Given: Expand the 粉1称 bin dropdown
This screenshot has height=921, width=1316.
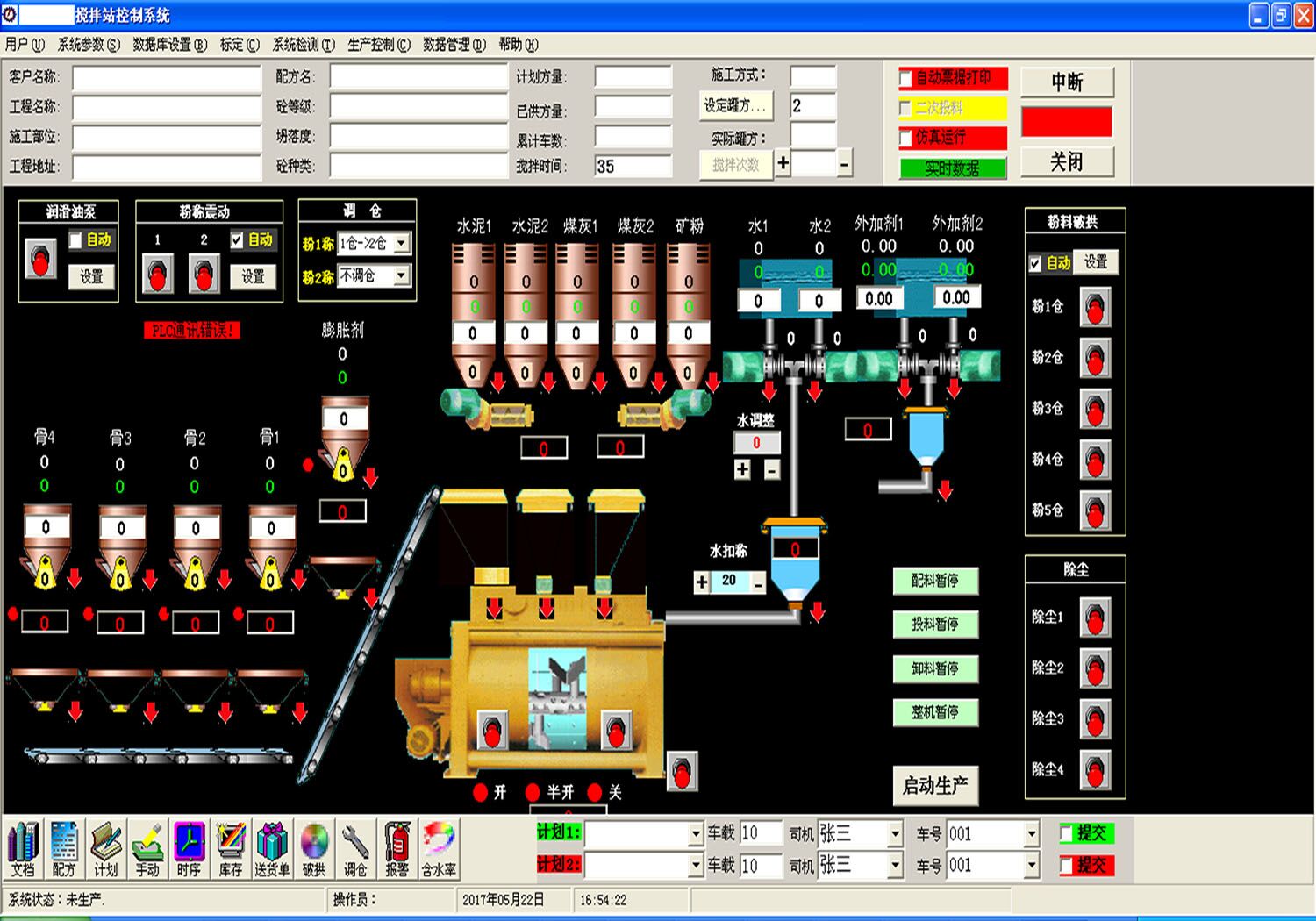Looking at the screenshot, I should (401, 244).
